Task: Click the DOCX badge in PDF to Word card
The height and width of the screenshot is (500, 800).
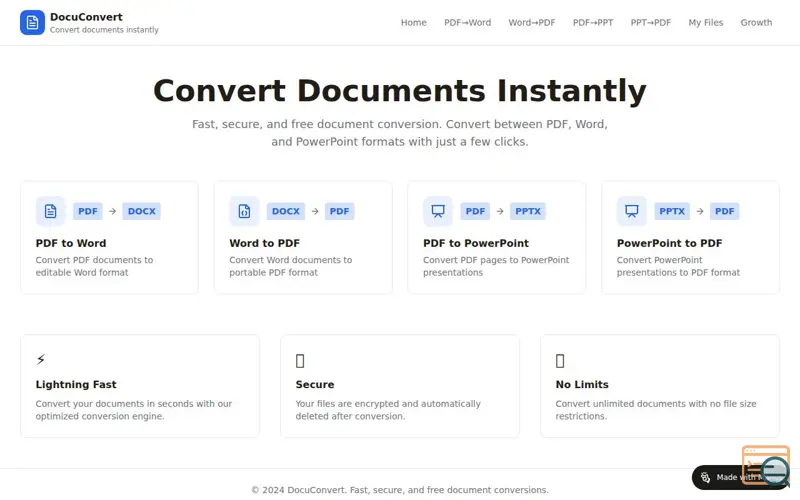Action: coord(141,211)
